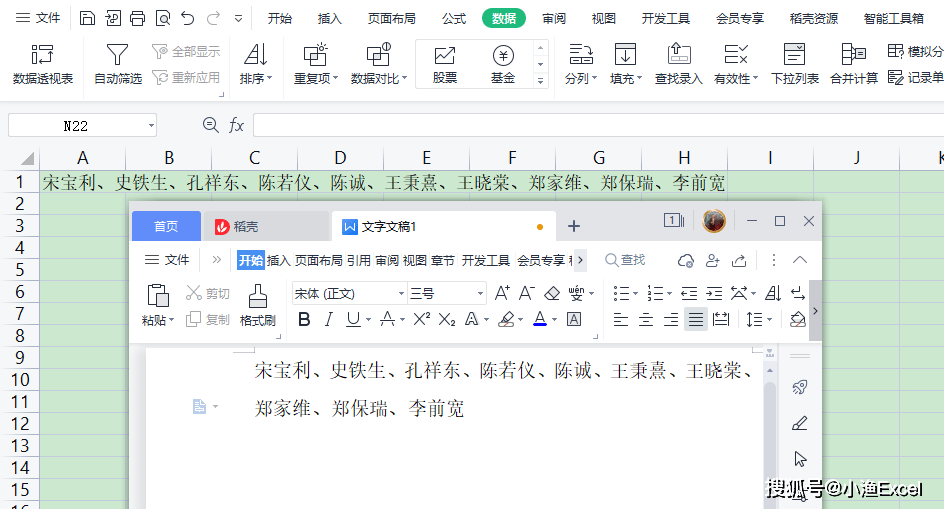Click the character border icon in Writer
Screen dimensions: 944x509
pyautogui.click(x=574, y=319)
